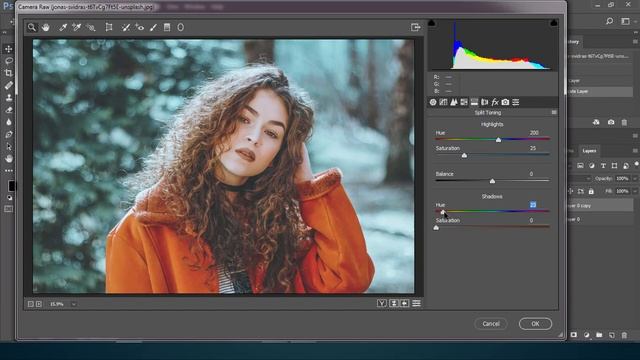Click the zoom out button below preview
640x360 pixels.
[31, 304]
